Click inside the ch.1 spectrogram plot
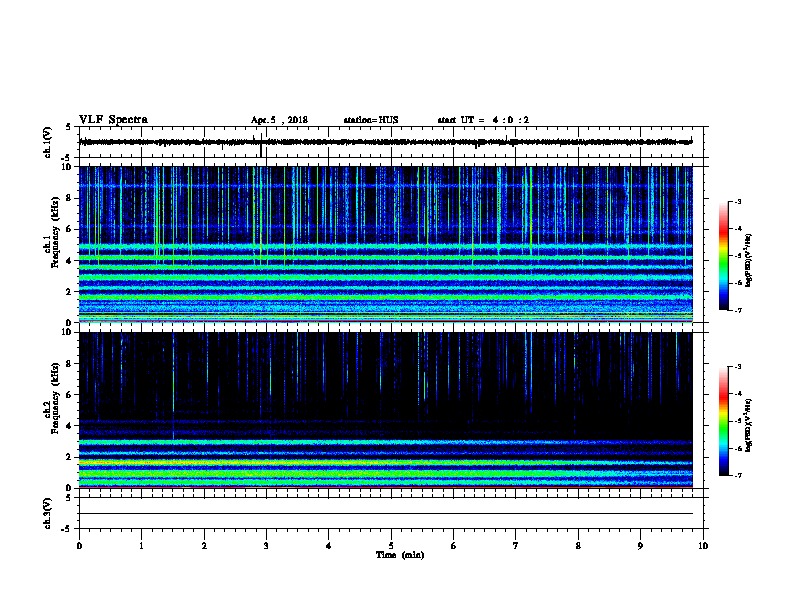792x612 pixels. (386, 244)
